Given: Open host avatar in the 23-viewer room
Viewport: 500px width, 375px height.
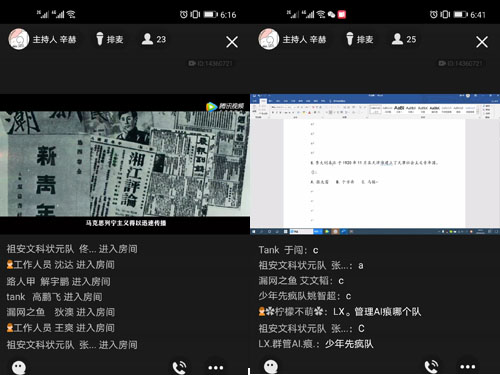Looking at the screenshot, I should tap(19, 39).
